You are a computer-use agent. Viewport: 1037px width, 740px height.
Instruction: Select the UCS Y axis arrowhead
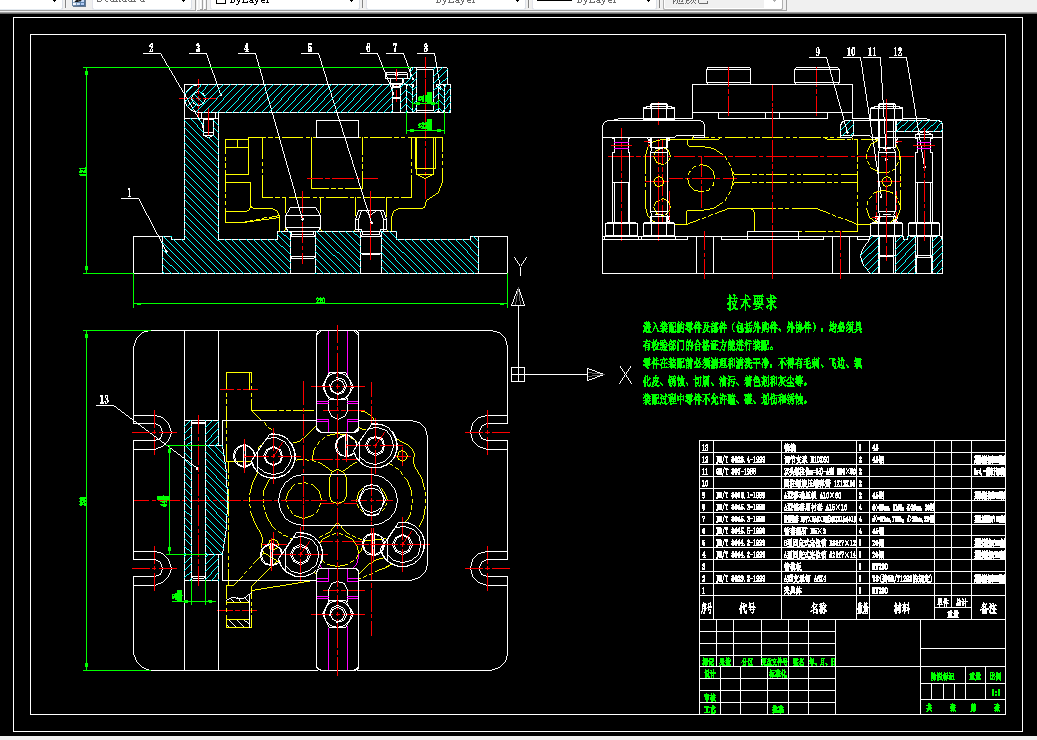tap(518, 297)
